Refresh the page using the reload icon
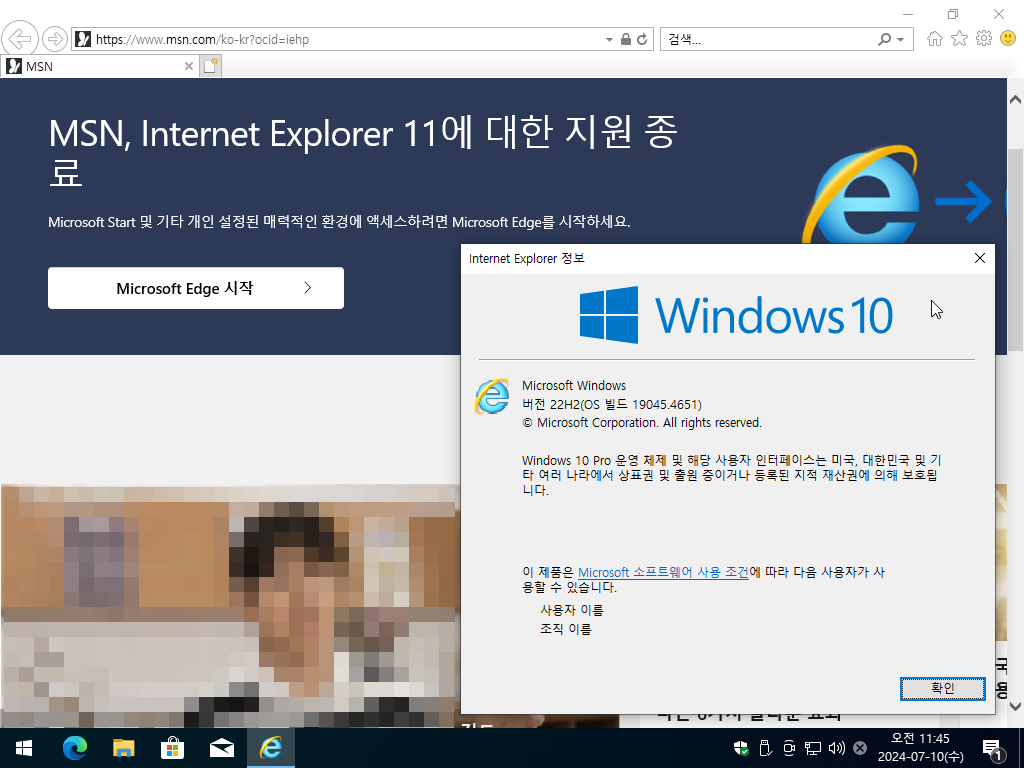The image size is (1024, 768). 643,39
